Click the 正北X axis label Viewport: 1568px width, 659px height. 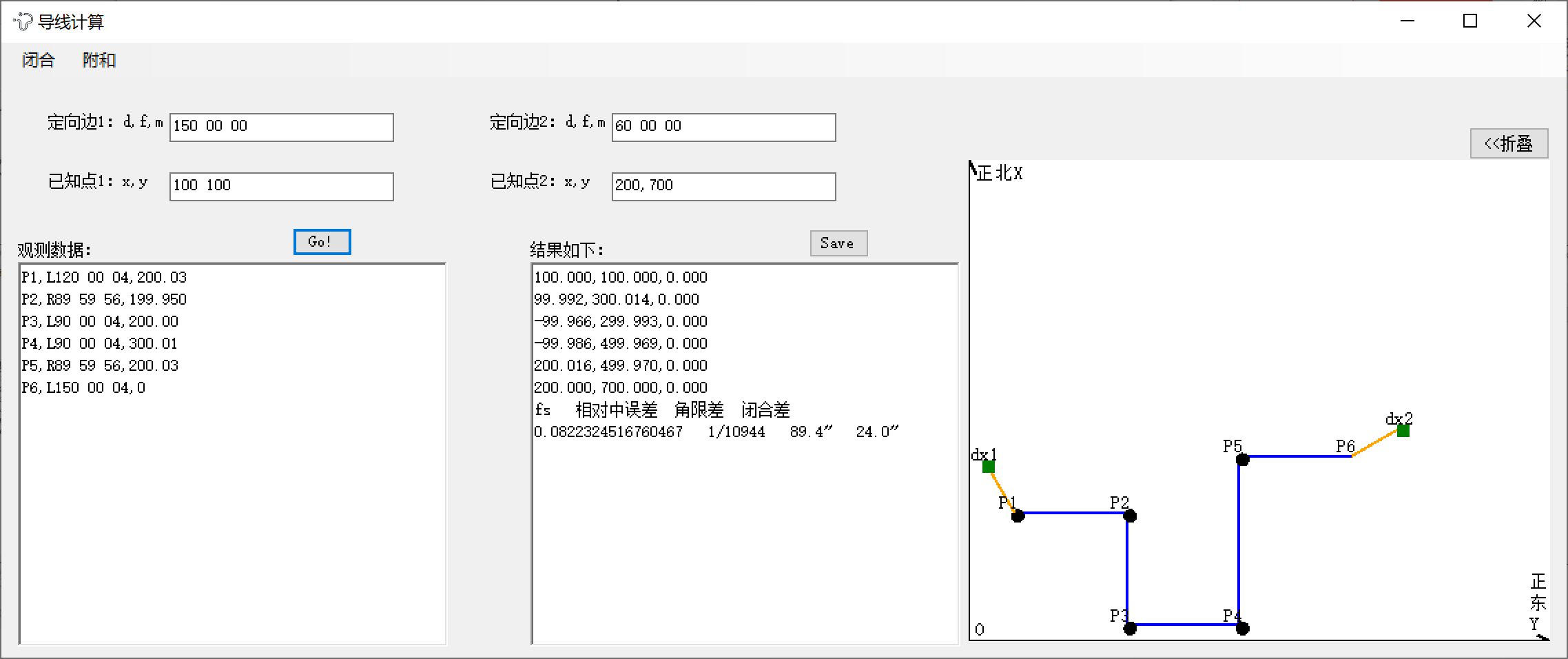tap(1000, 174)
